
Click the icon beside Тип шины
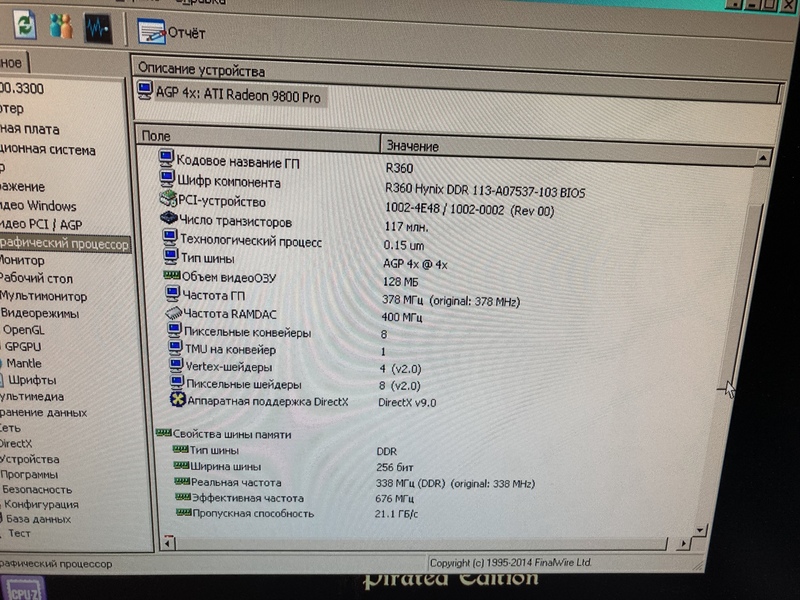tap(171, 256)
